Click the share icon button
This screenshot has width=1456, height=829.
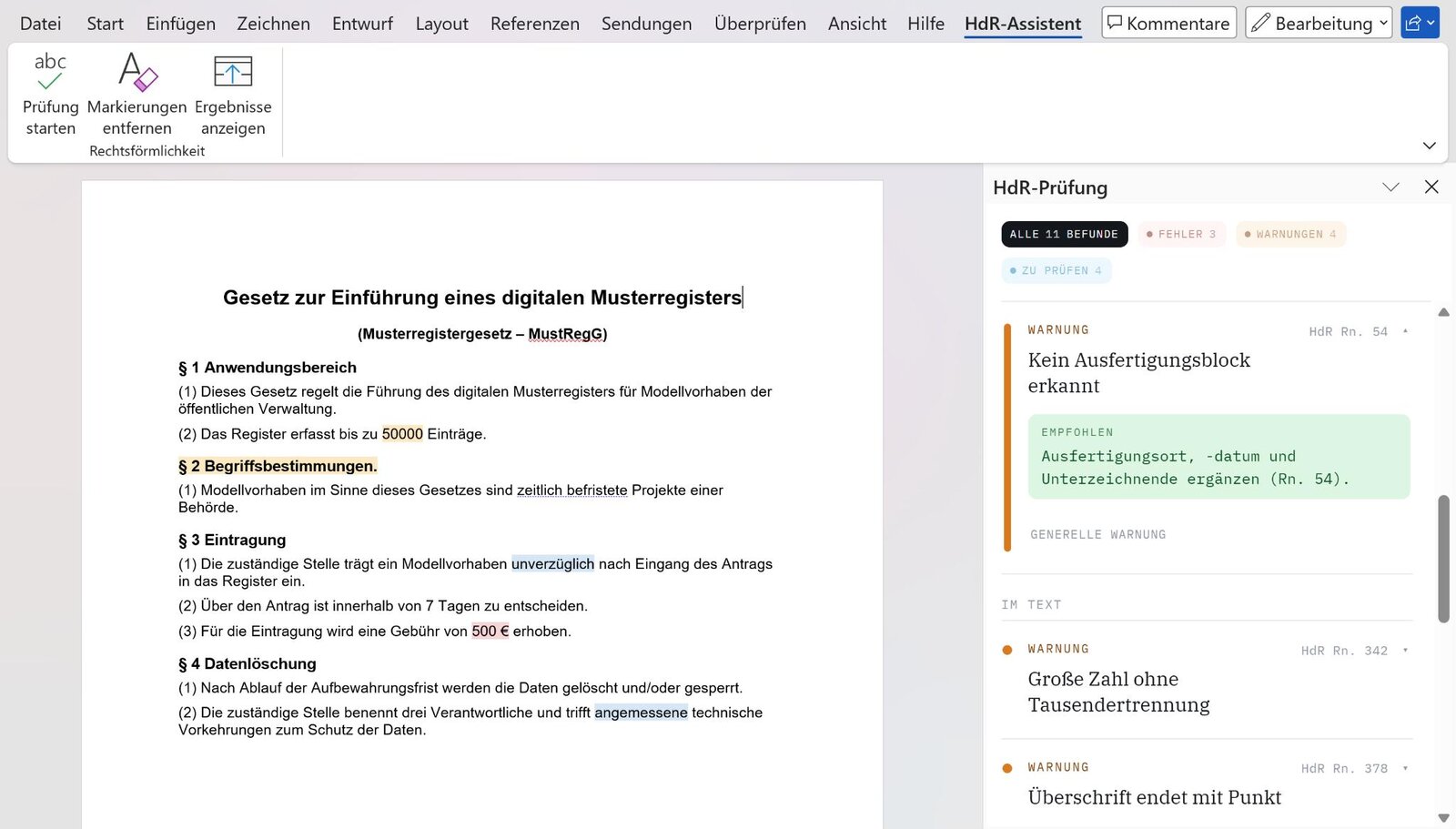tap(1420, 23)
